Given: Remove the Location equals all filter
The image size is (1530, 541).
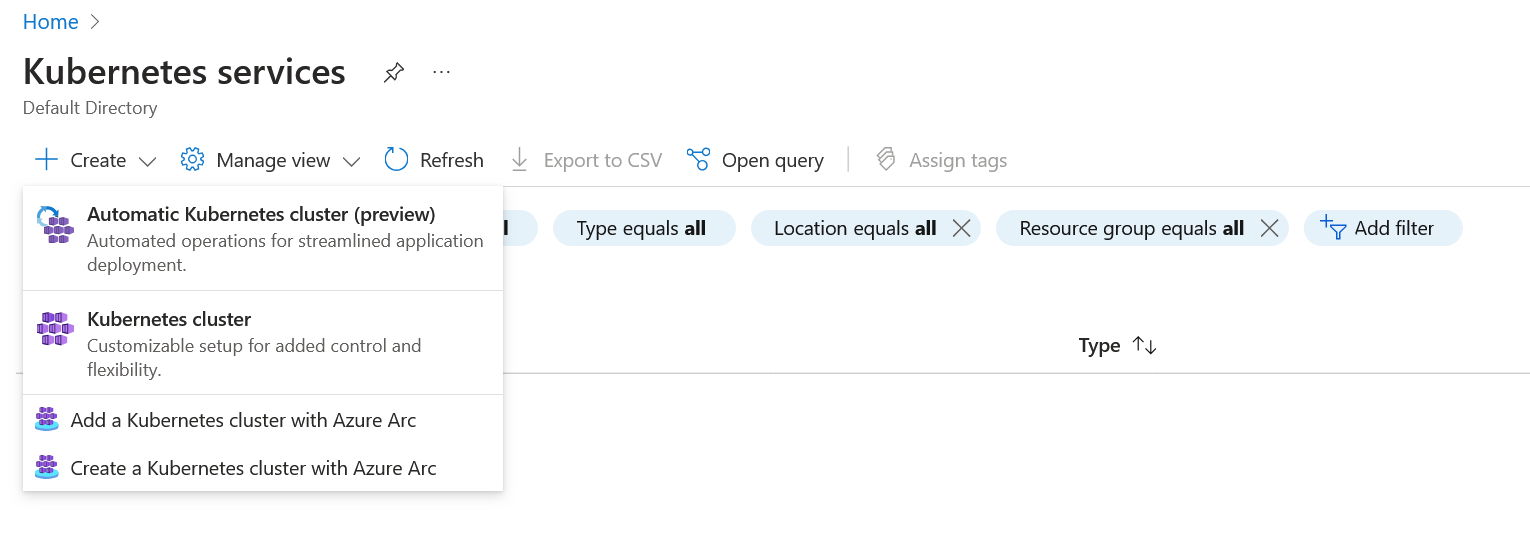Looking at the screenshot, I should [962, 228].
